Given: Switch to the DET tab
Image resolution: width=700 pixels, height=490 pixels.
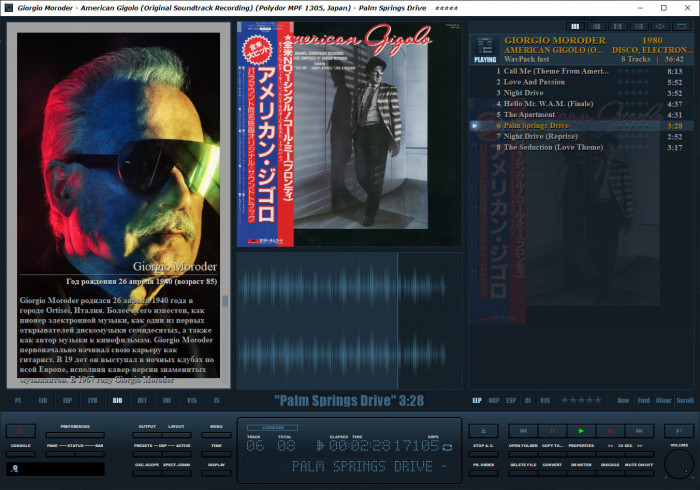Looking at the screenshot, I should pos(142,400).
